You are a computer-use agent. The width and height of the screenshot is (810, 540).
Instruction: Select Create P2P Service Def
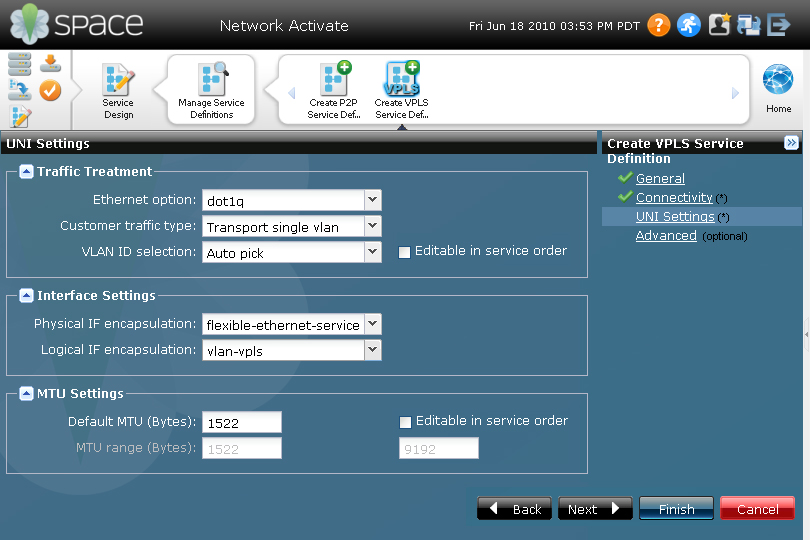tap(334, 90)
